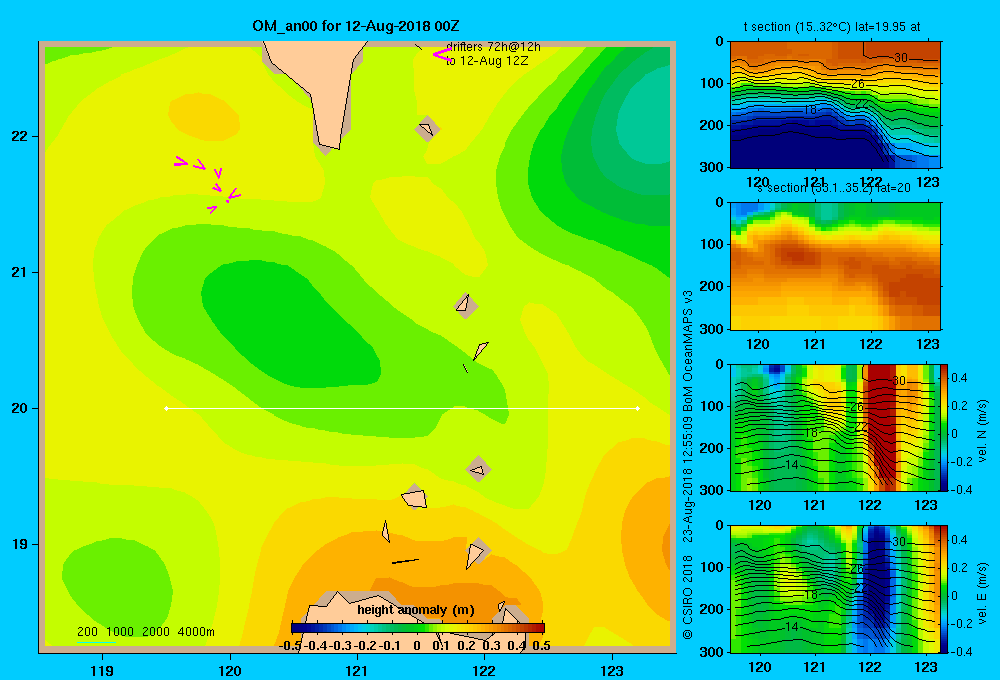Screen dimensions: 1000x680
Task: Click the east endpoint of the white section line
Action: tap(638, 408)
